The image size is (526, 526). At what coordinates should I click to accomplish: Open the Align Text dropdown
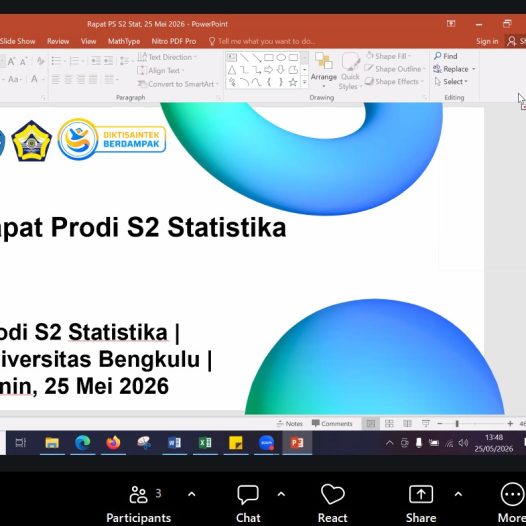(161, 70)
